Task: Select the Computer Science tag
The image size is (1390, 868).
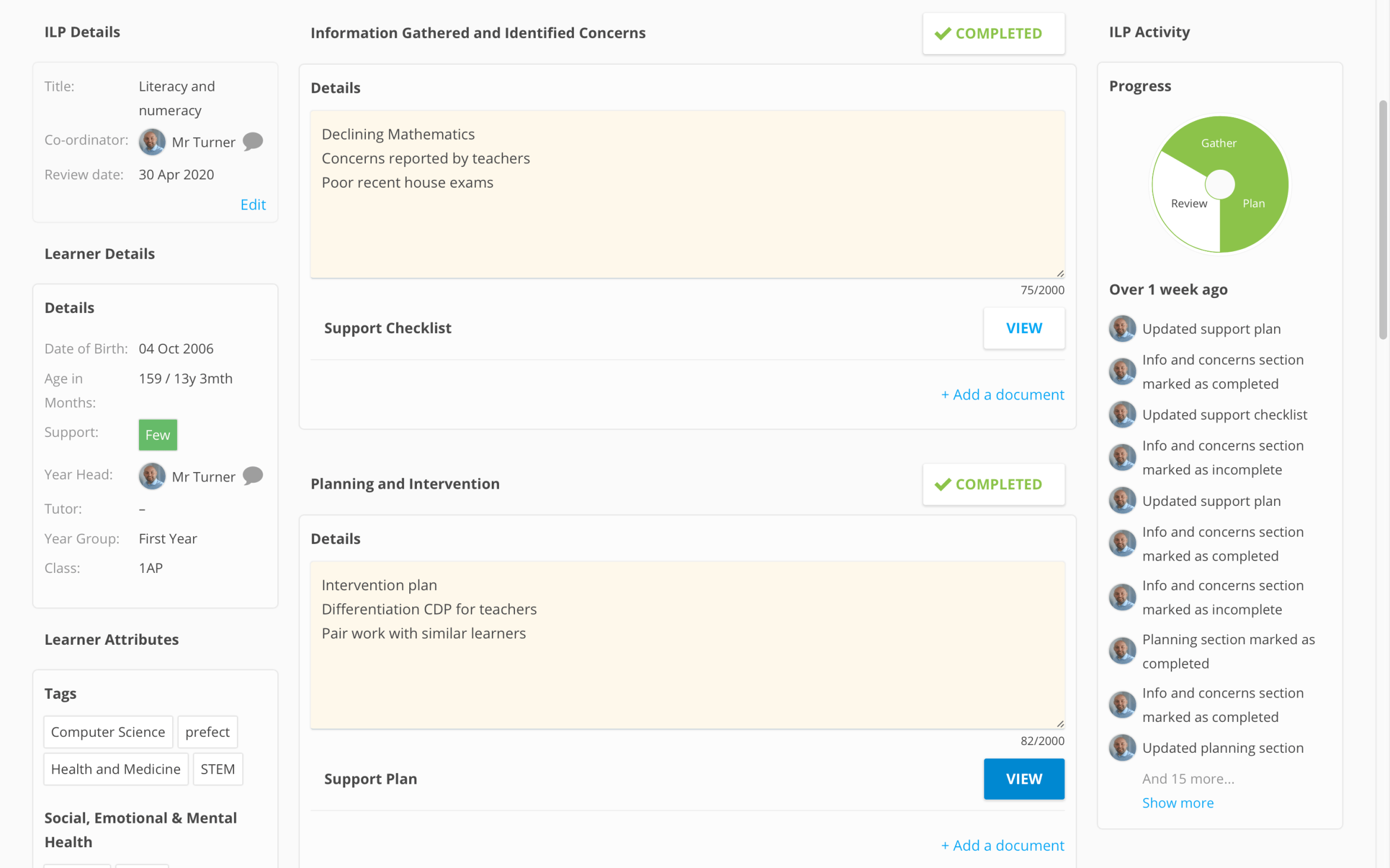Action: click(108, 732)
